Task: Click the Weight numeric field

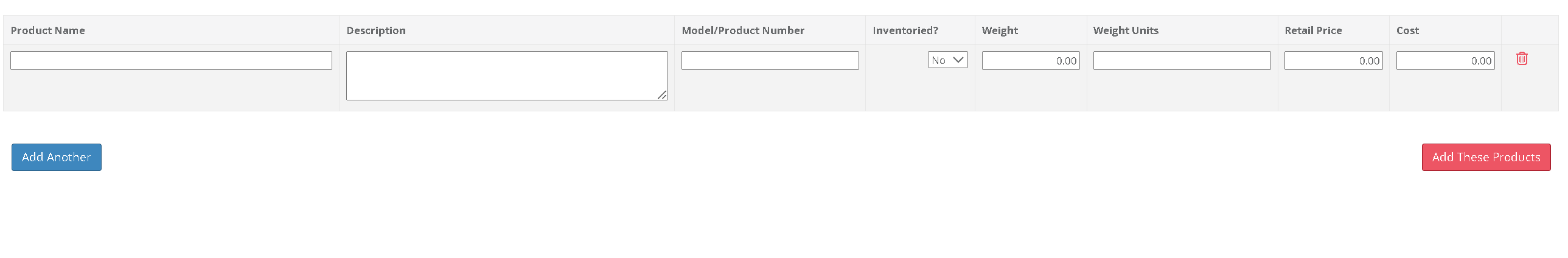Action: tap(1031, 61)
